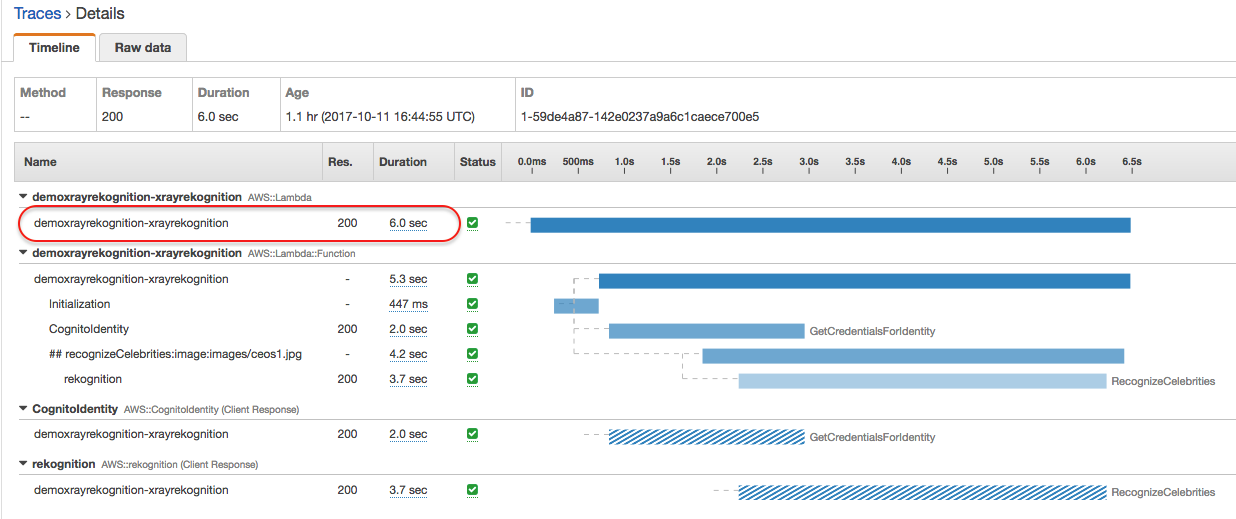Select the solid light RecognizeCelebrities bar

pos(923,381)
